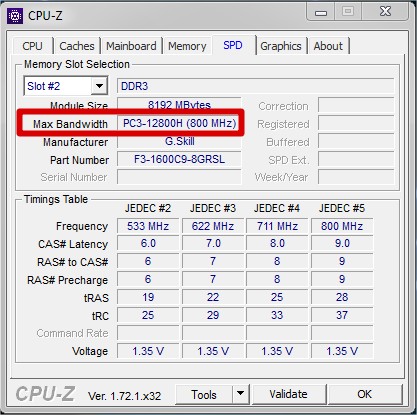Screen dimensions: 417x415
Task: Go to the Mainboard tab
Action: tap(131, 46)
